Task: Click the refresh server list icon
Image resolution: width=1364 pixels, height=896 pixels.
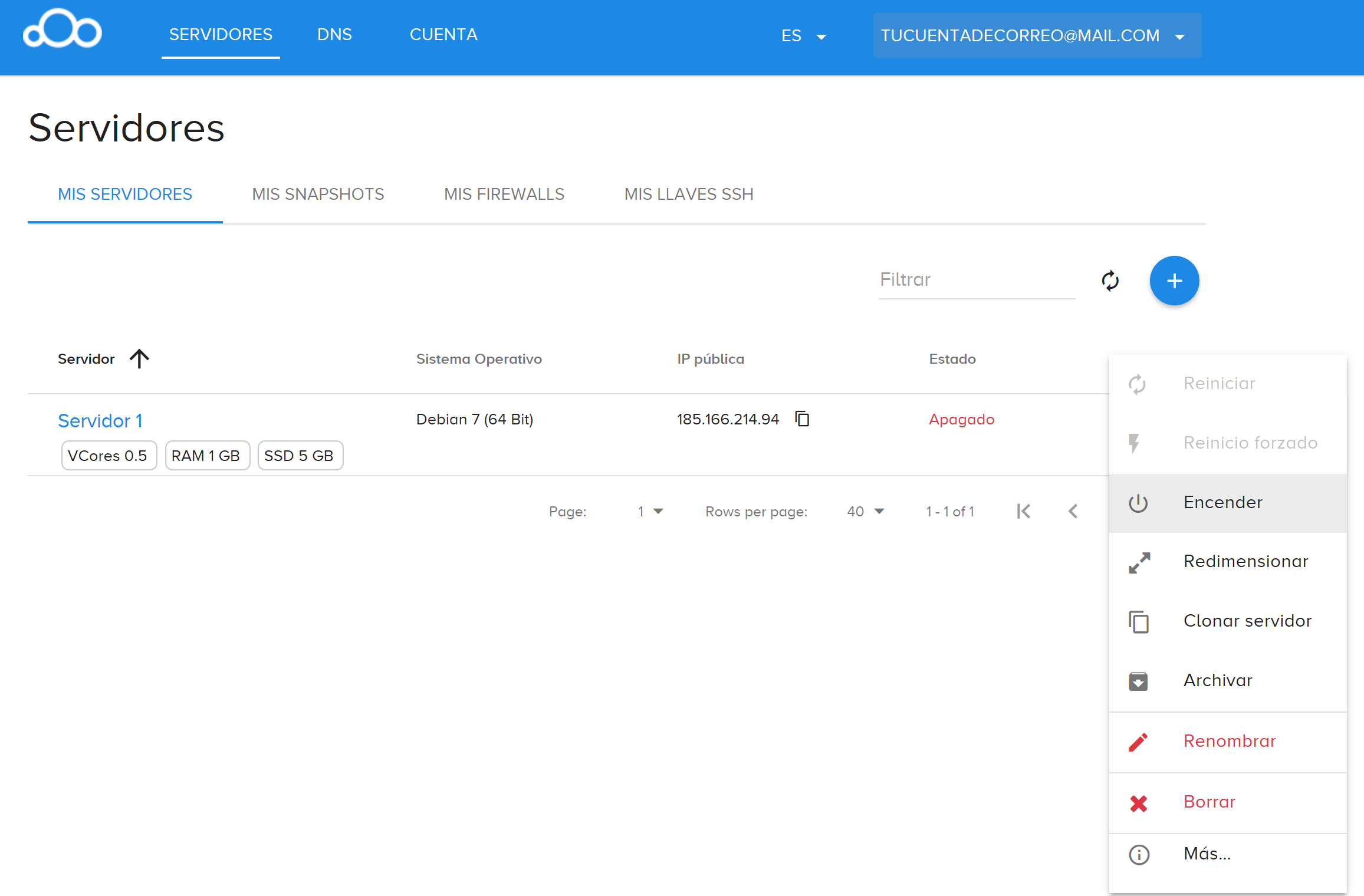Action: click(x=1110, y=281)
